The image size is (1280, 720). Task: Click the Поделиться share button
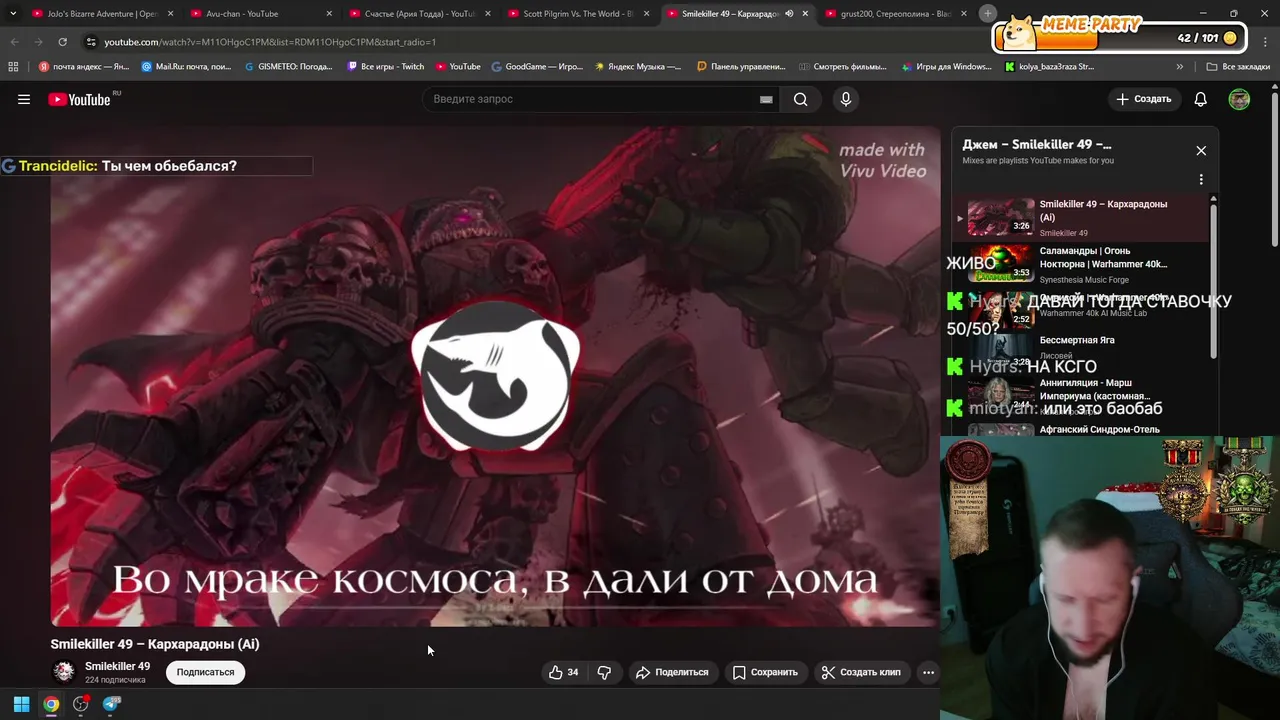pyautogui.click(x=672, y=672)
